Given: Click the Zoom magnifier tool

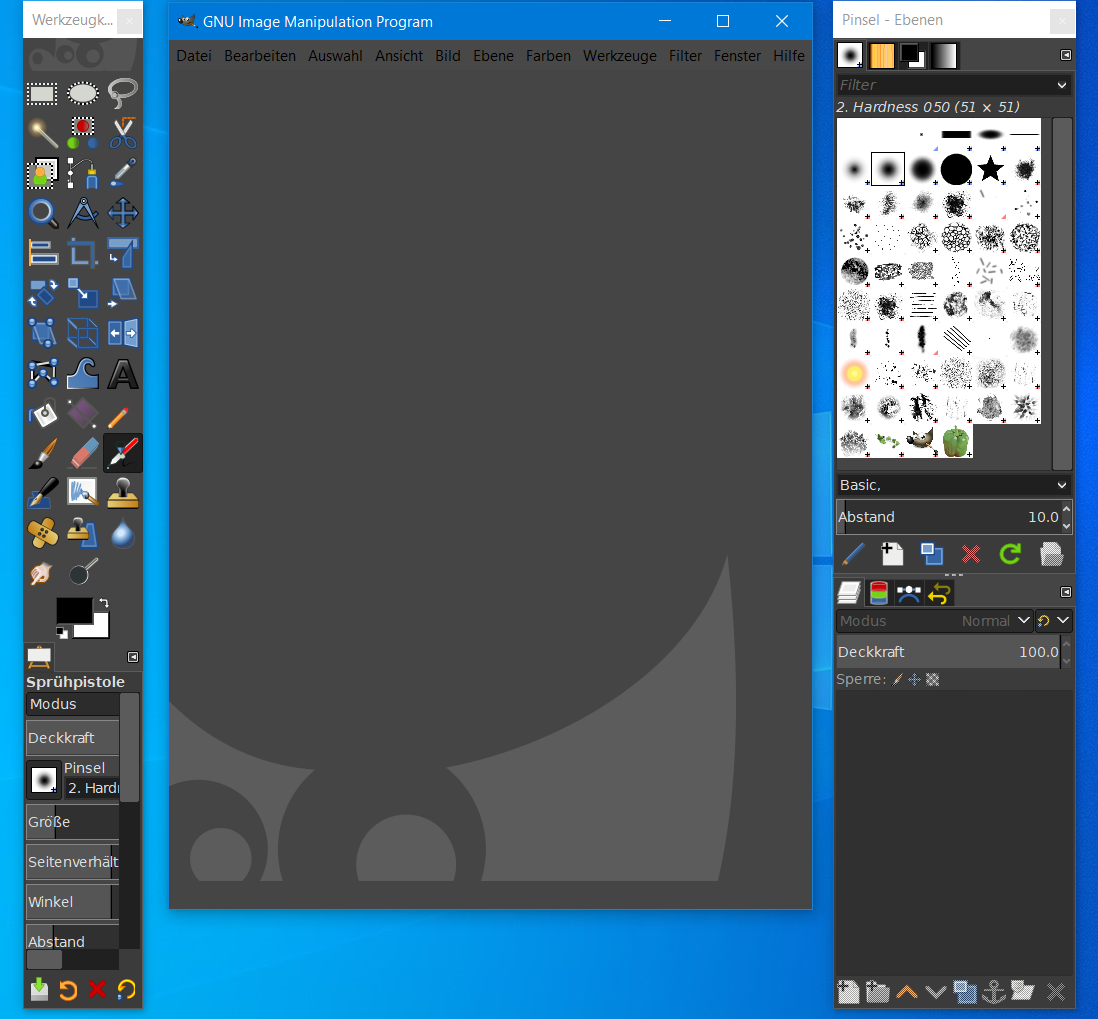Looking at the screenshot, I should (42, 213).
